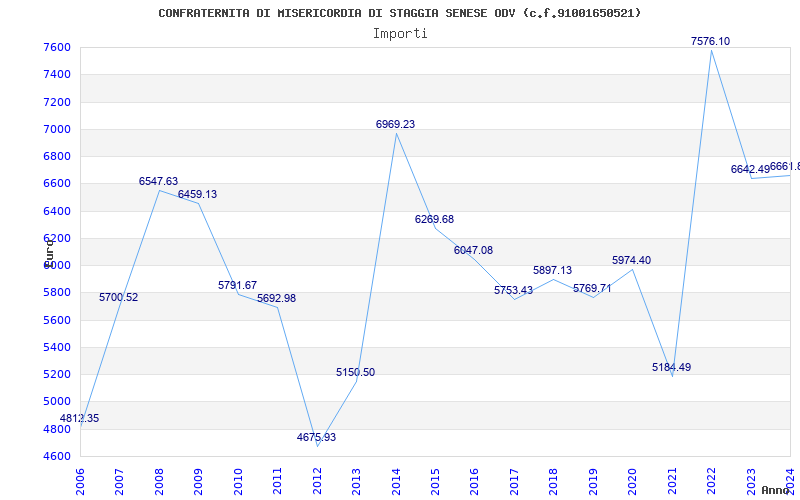
Task: Click the 2006 x-axis year label
Action: [x=80, y=481]
